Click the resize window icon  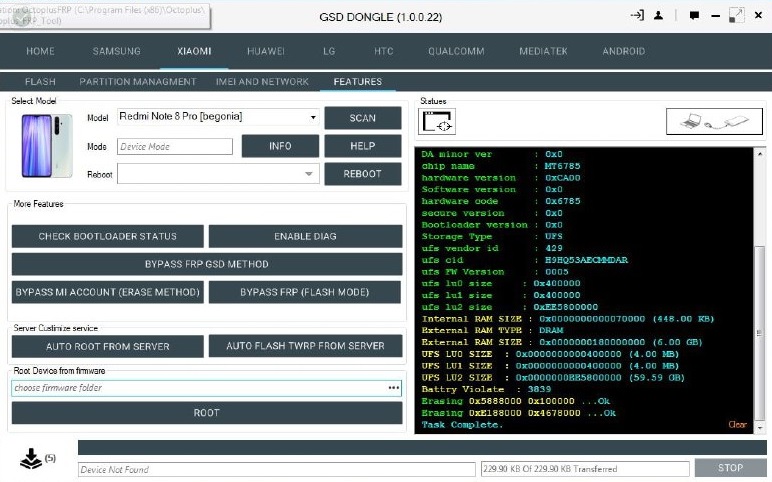(x=737, y=15)
